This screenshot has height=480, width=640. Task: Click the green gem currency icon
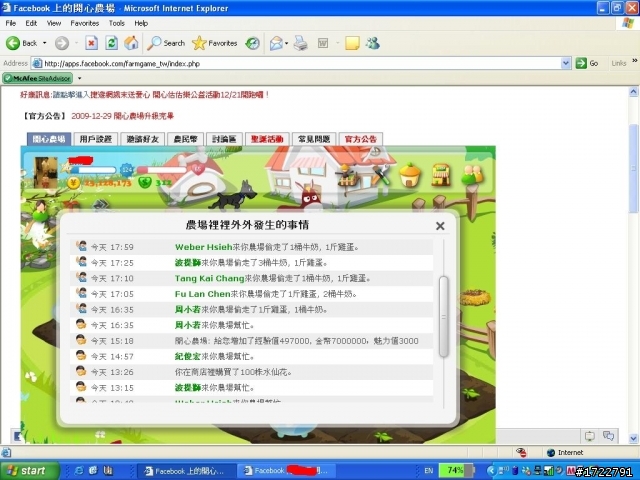[x=145, y=182]
